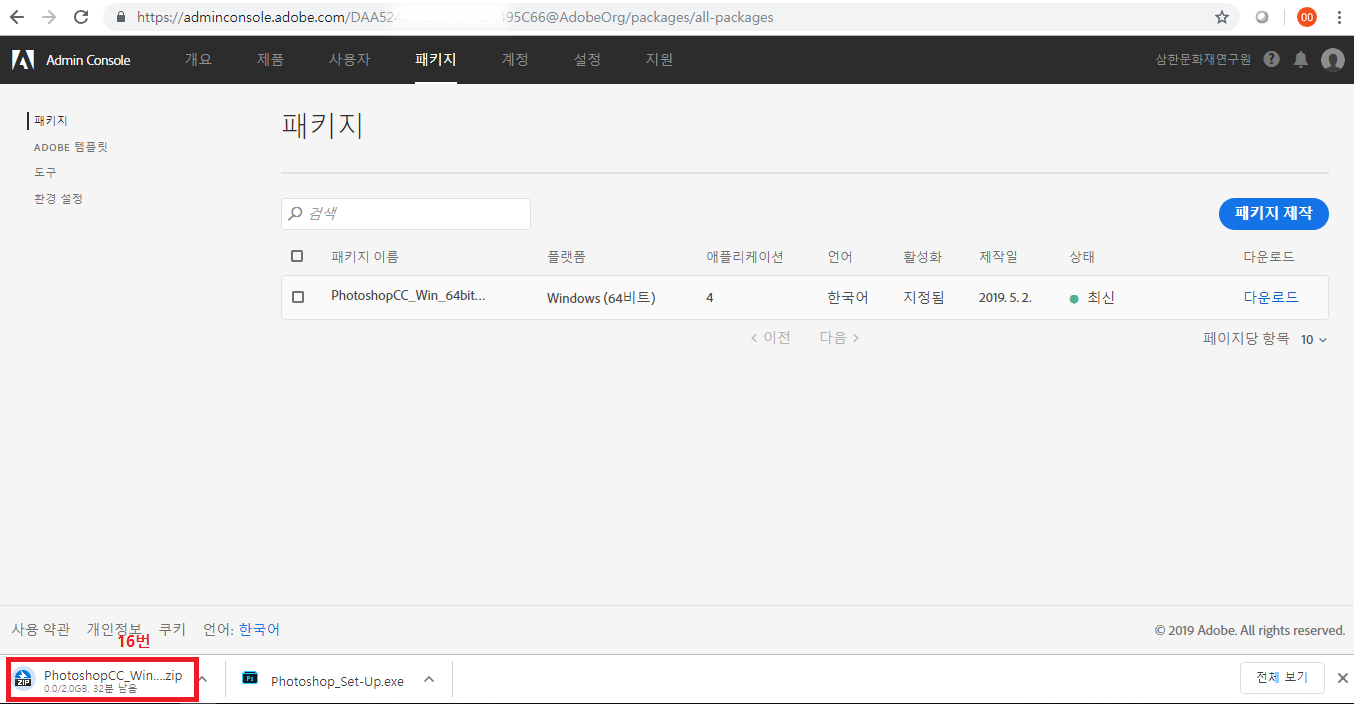
Task: Click the 전체 보기 button
Action: pos(1282,677)
